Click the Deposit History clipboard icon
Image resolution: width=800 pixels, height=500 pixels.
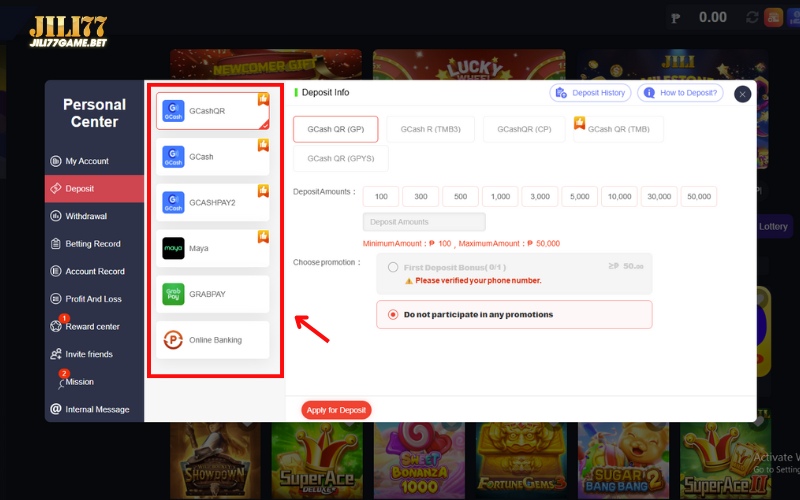pyautogui.click(x=561, y=93)
